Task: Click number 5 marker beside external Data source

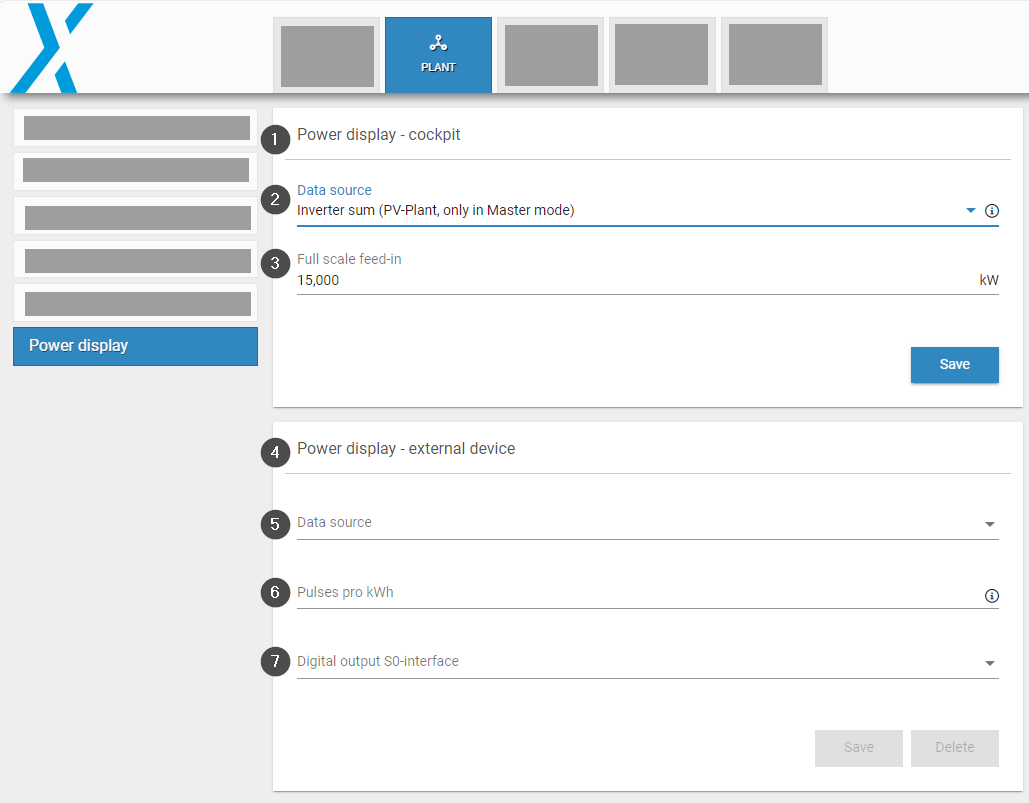Action: (275, 524)
